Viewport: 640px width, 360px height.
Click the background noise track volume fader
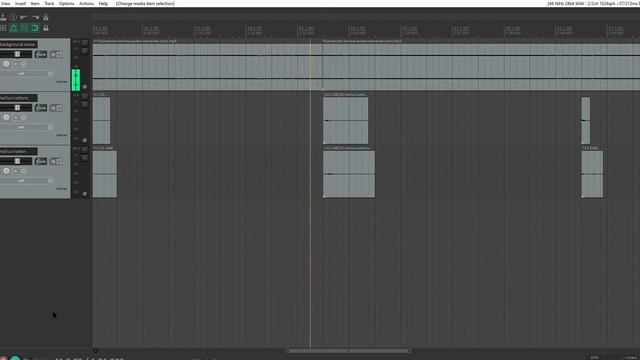[x=16, y=54]
